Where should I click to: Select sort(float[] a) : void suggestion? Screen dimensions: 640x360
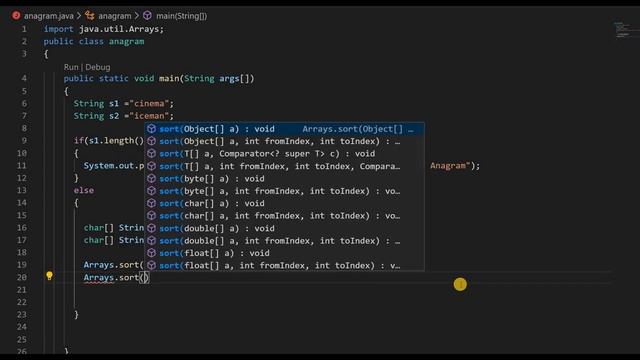pos(284,253)
